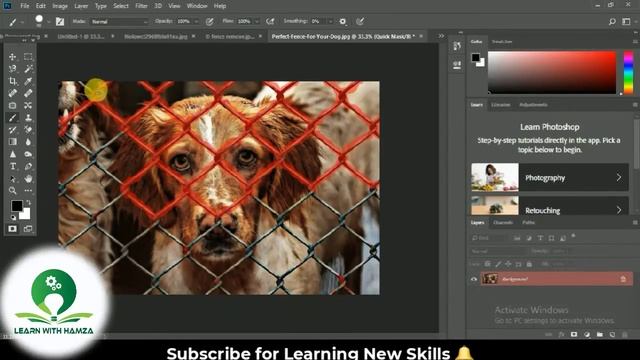Click foreground color swatch in toolbox
The image size is (640, 360).
pyautogui.click(x=17, y=206)
